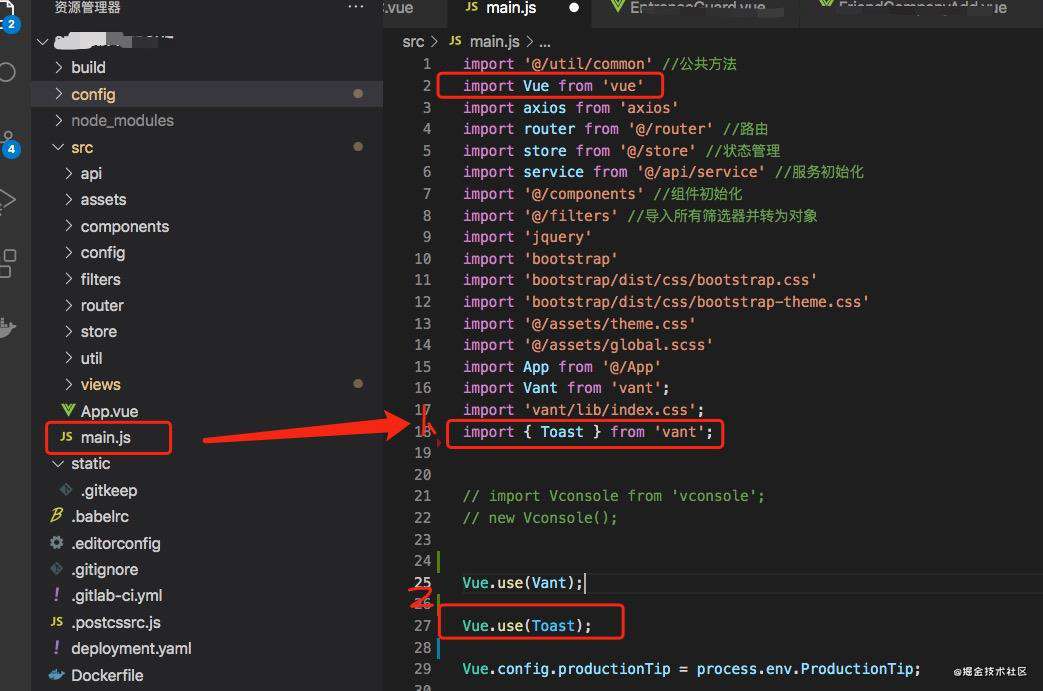Collapse the src folder chevron
The height and width of the screenshot is (691, 1043).
(x=59, y=147)
